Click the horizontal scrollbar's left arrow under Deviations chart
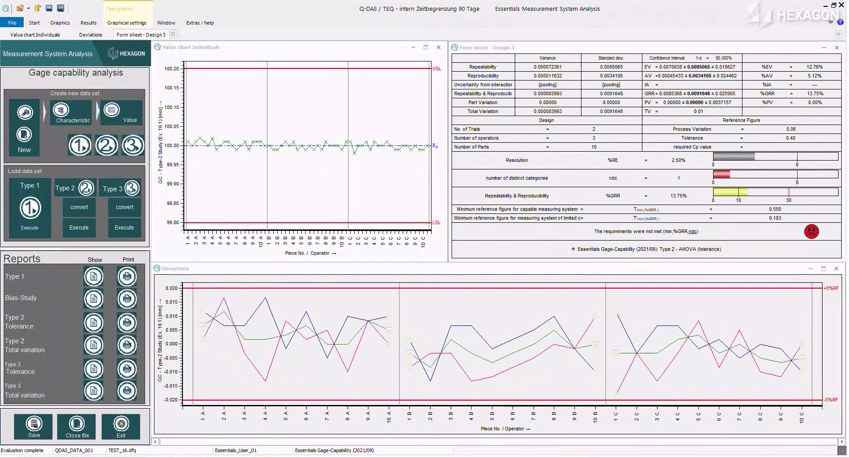 (155, 441)
